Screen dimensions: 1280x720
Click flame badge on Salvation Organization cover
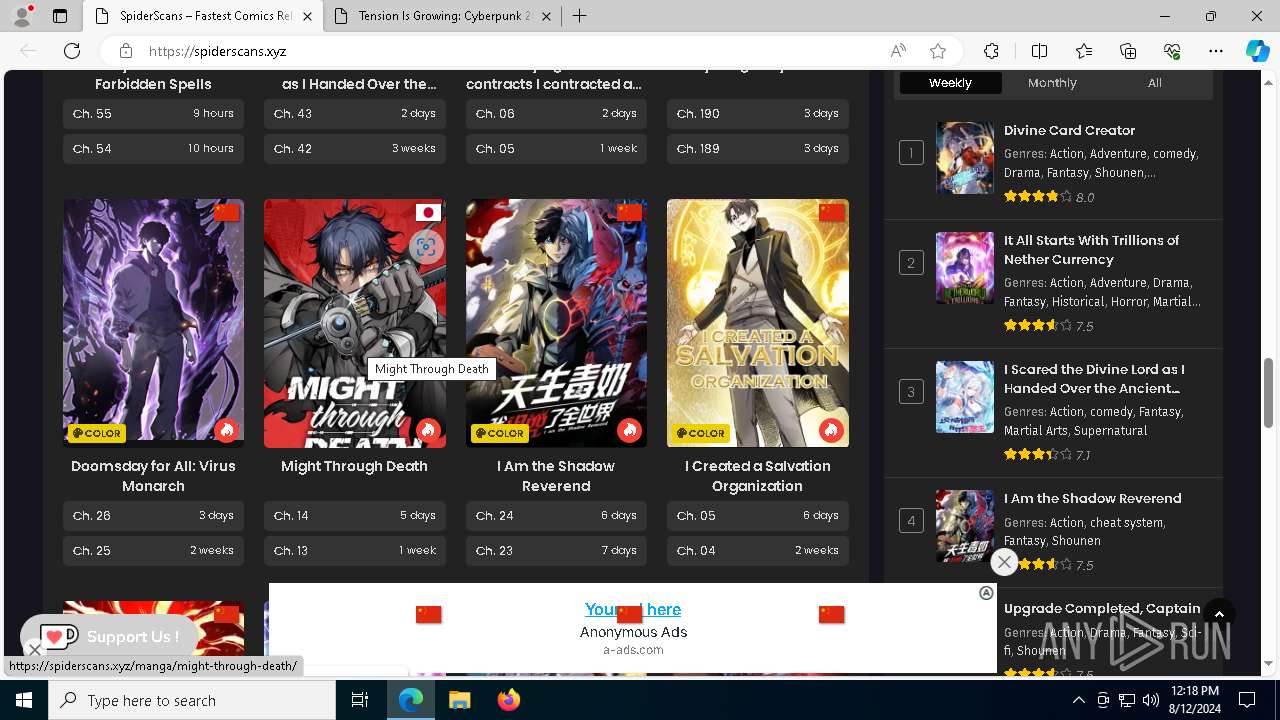(x=831, y=430)
